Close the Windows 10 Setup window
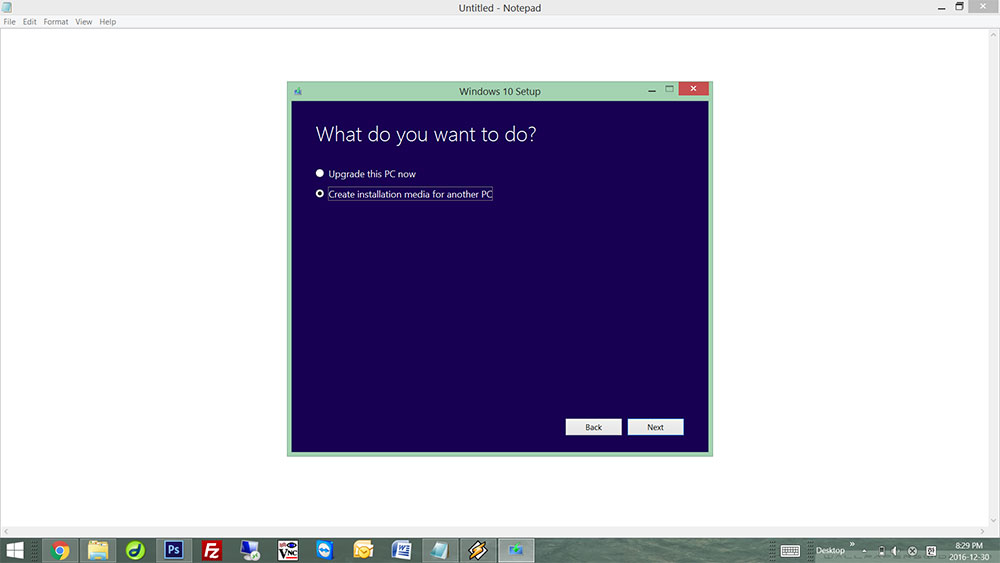 point(693,89)
